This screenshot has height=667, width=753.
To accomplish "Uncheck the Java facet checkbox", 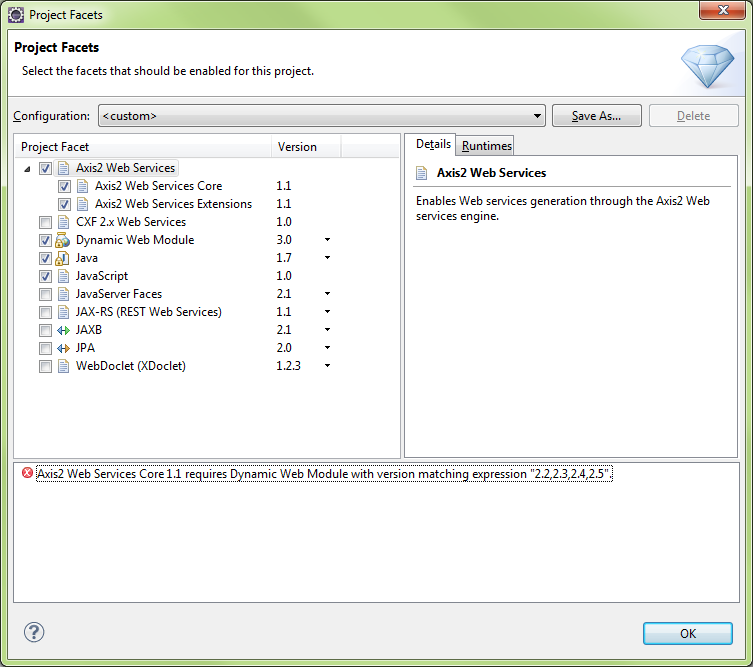I will pyautogui.click(x=45, y=258).
